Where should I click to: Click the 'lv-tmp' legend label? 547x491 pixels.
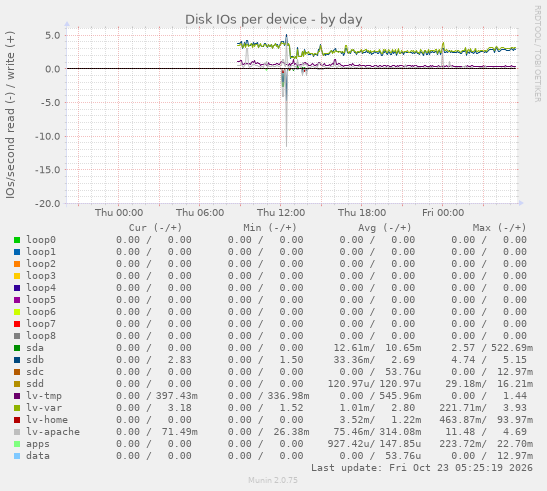click(44, 396)
